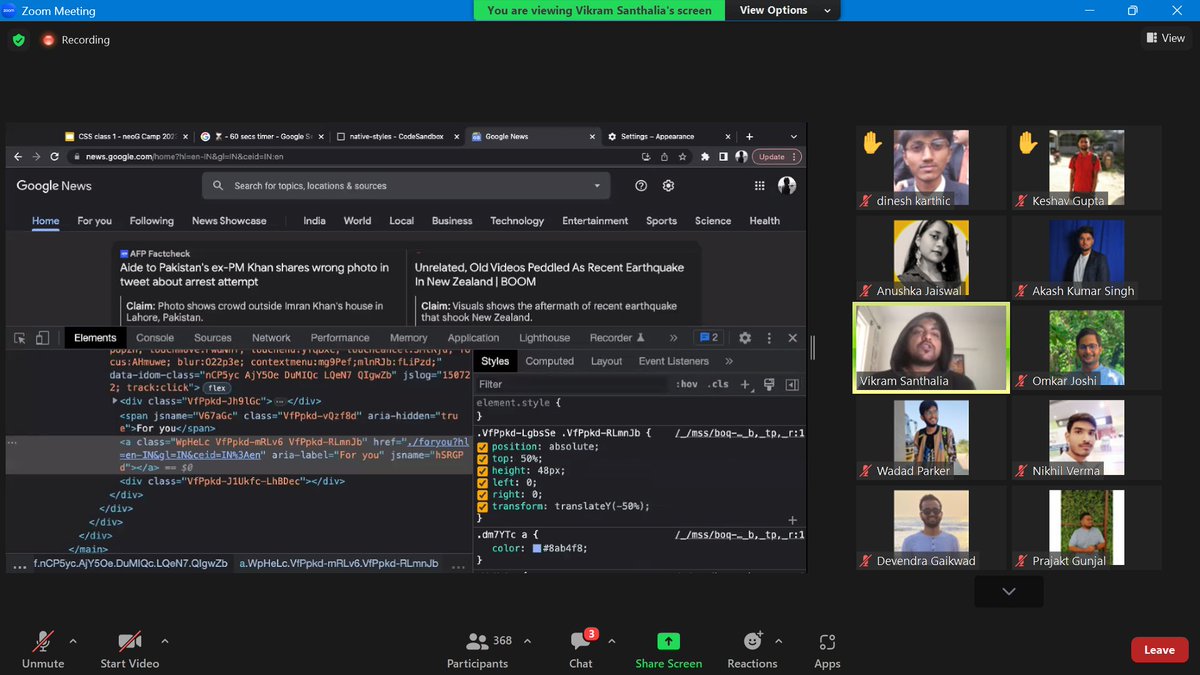Open the Pakistan ex-PM Khan factcheck headline
1200x675 pixels.
point(255,275)
